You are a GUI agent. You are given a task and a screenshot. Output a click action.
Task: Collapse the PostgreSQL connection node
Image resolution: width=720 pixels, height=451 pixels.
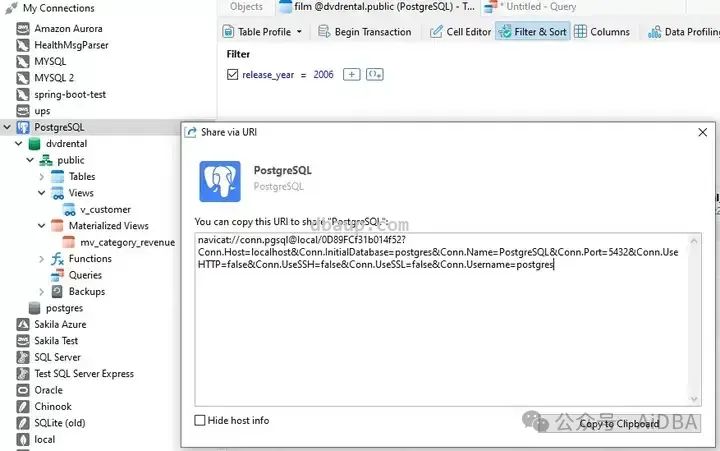7,127
